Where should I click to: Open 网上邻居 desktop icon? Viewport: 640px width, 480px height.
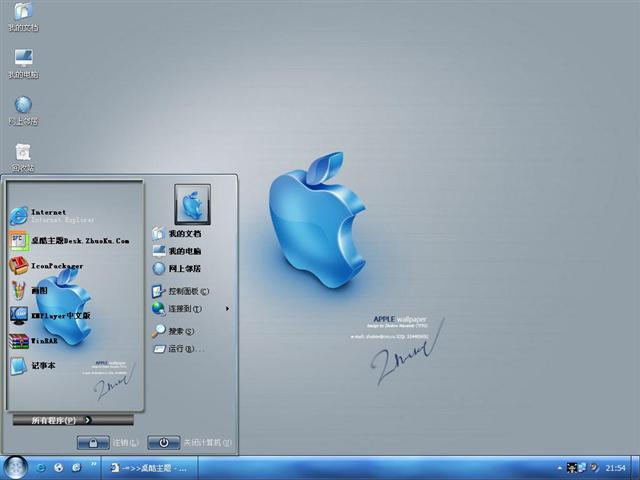(x=23, y=108)
